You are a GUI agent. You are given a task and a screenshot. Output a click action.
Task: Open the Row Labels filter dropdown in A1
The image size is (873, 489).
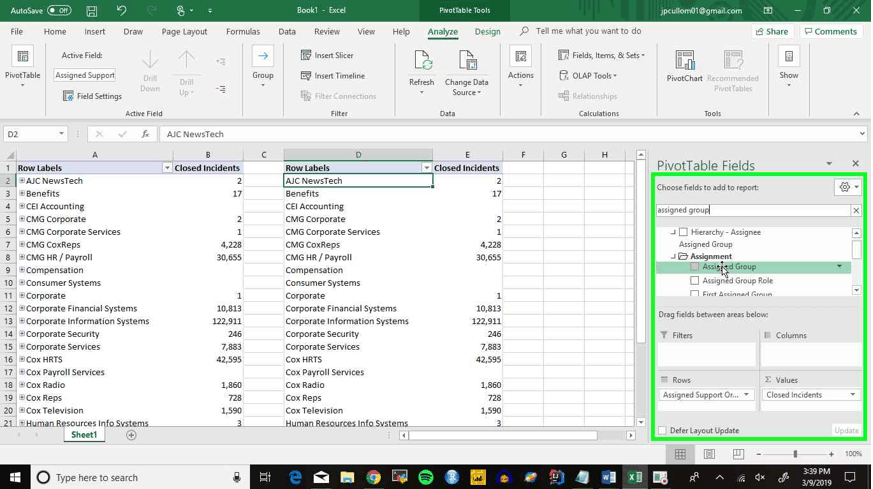coord(166,168)
